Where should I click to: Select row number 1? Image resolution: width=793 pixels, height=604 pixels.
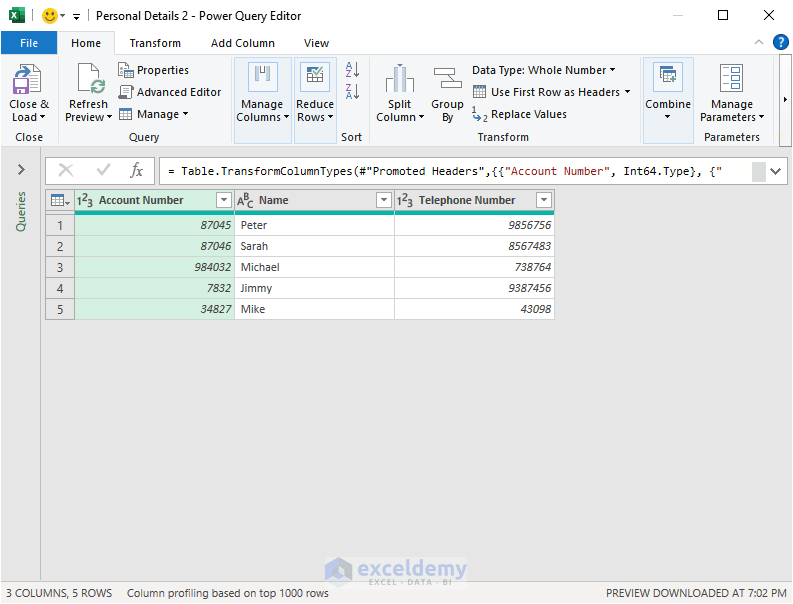(60, 225)
